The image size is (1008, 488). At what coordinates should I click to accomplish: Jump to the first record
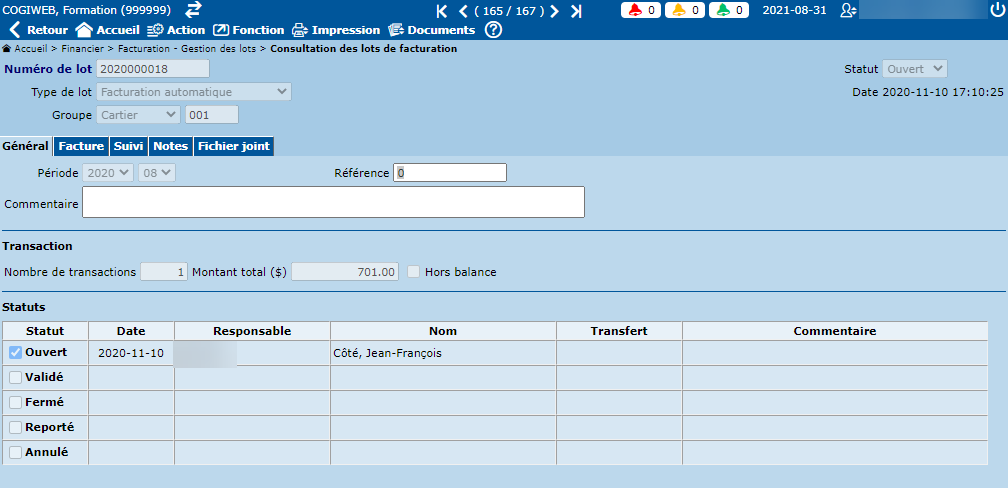tap(442, 11)
